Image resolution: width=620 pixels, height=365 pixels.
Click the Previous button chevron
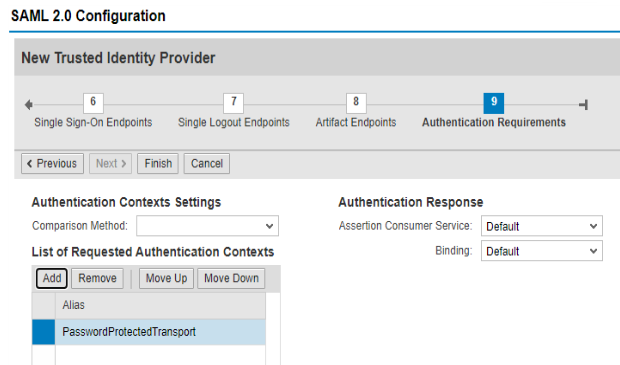pos(29,164)
